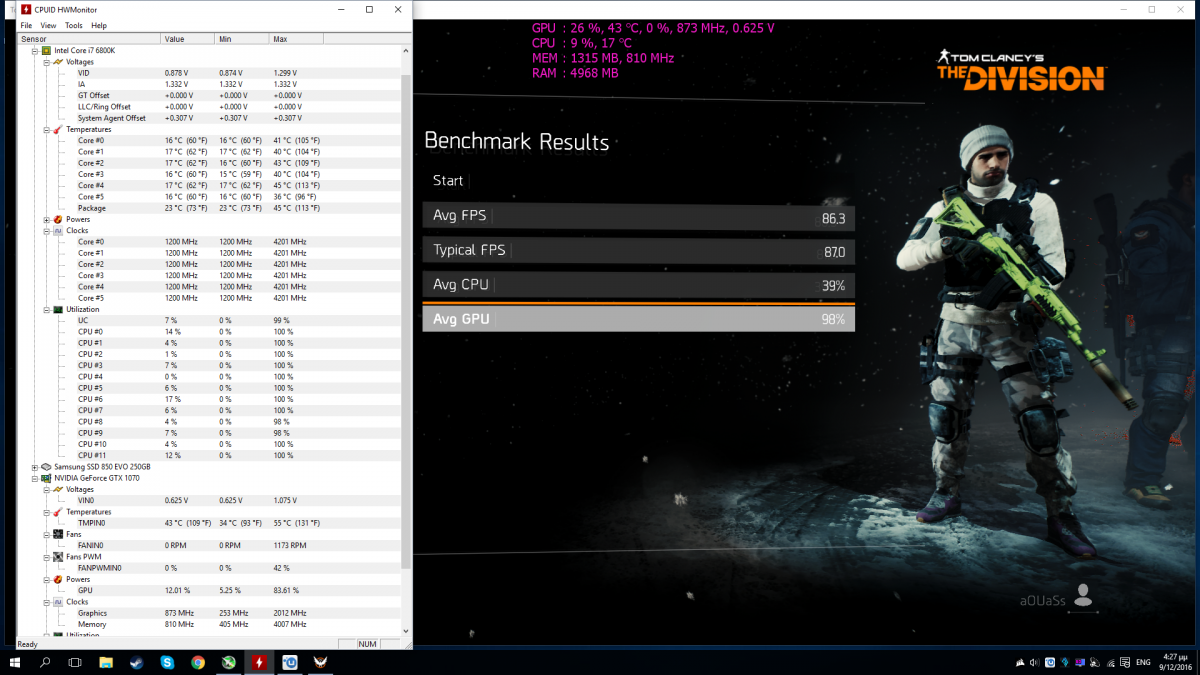This screenshot has height=675, width=1200.
Task: Click the GPU Voltages lightning icon
Action: (x=57, y=489)
